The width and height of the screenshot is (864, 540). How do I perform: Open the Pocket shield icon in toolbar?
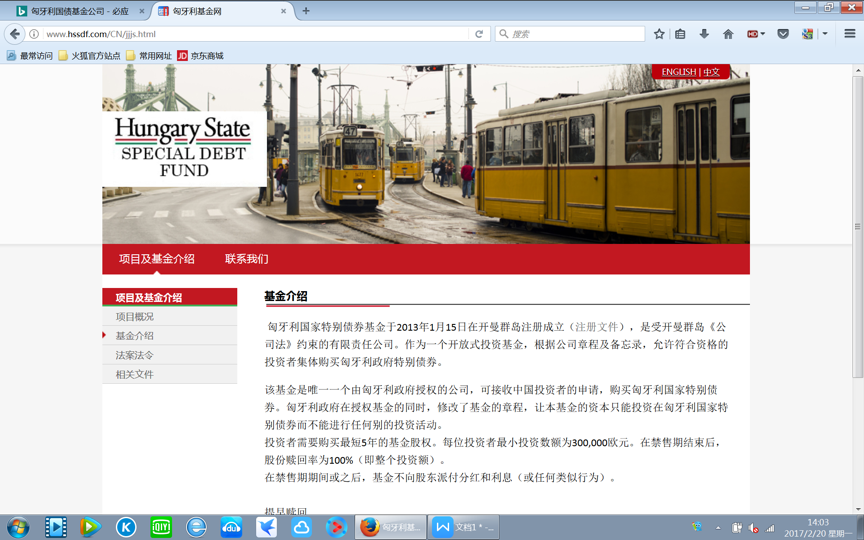(783, 34)
